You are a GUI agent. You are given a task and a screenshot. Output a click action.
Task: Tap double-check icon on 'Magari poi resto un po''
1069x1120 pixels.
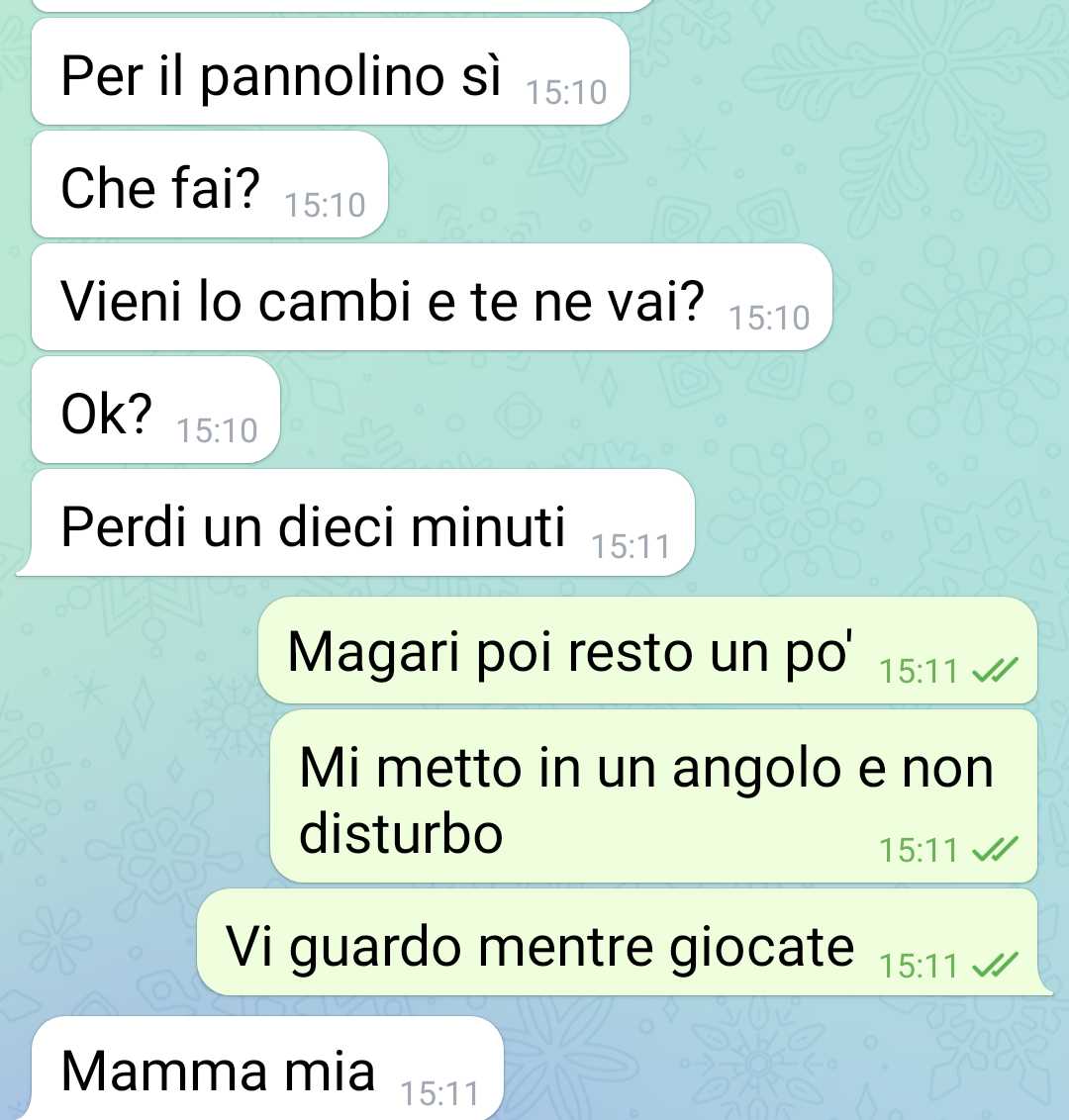pyautogui.click(x=996, y=671)
